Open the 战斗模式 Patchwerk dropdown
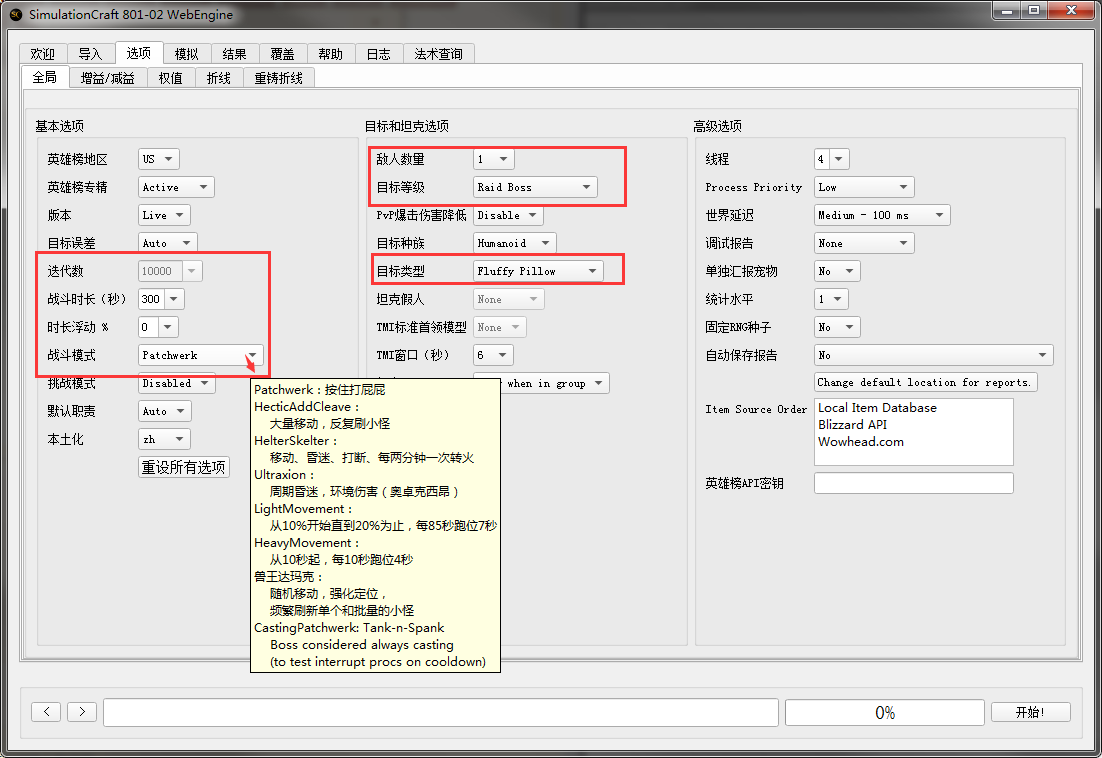Viewport: 1102px width, 758px height. point(200,355)
